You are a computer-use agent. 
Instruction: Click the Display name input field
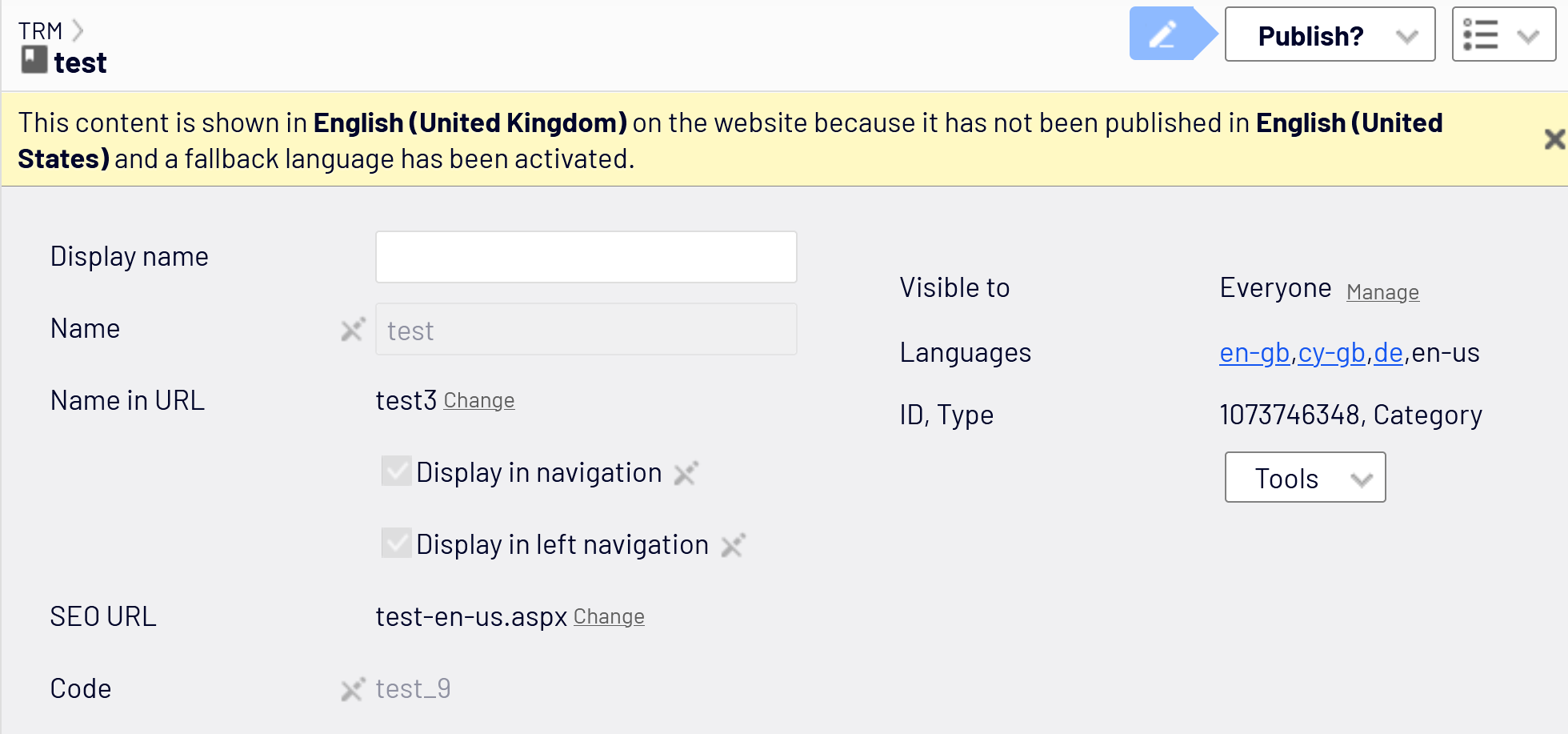coord(586,257)
